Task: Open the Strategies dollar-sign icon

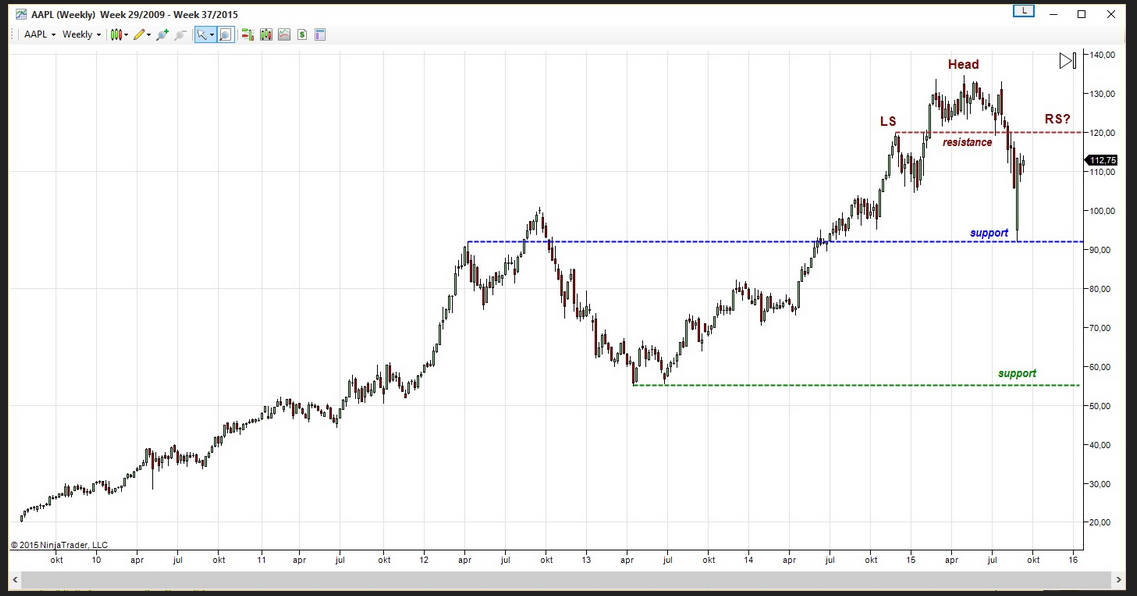Action: [x=301, y=34]
